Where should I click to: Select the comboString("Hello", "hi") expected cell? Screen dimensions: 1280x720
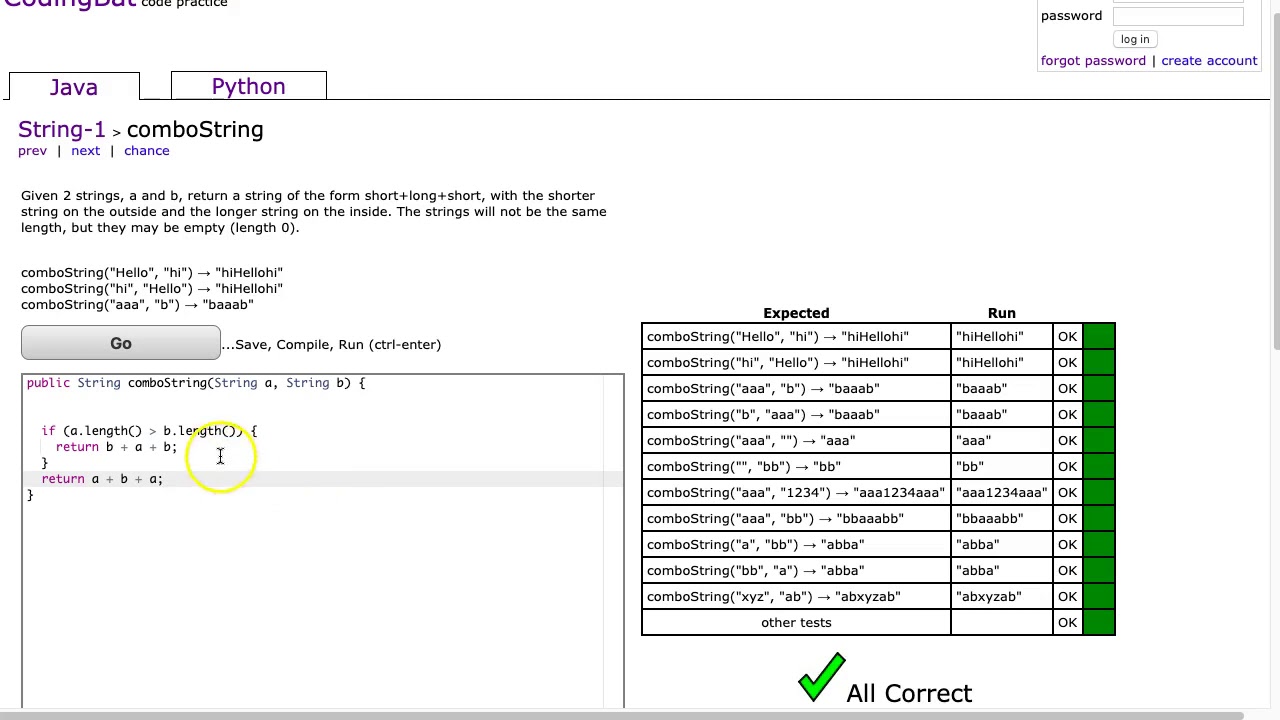click(x=796, y=337)
